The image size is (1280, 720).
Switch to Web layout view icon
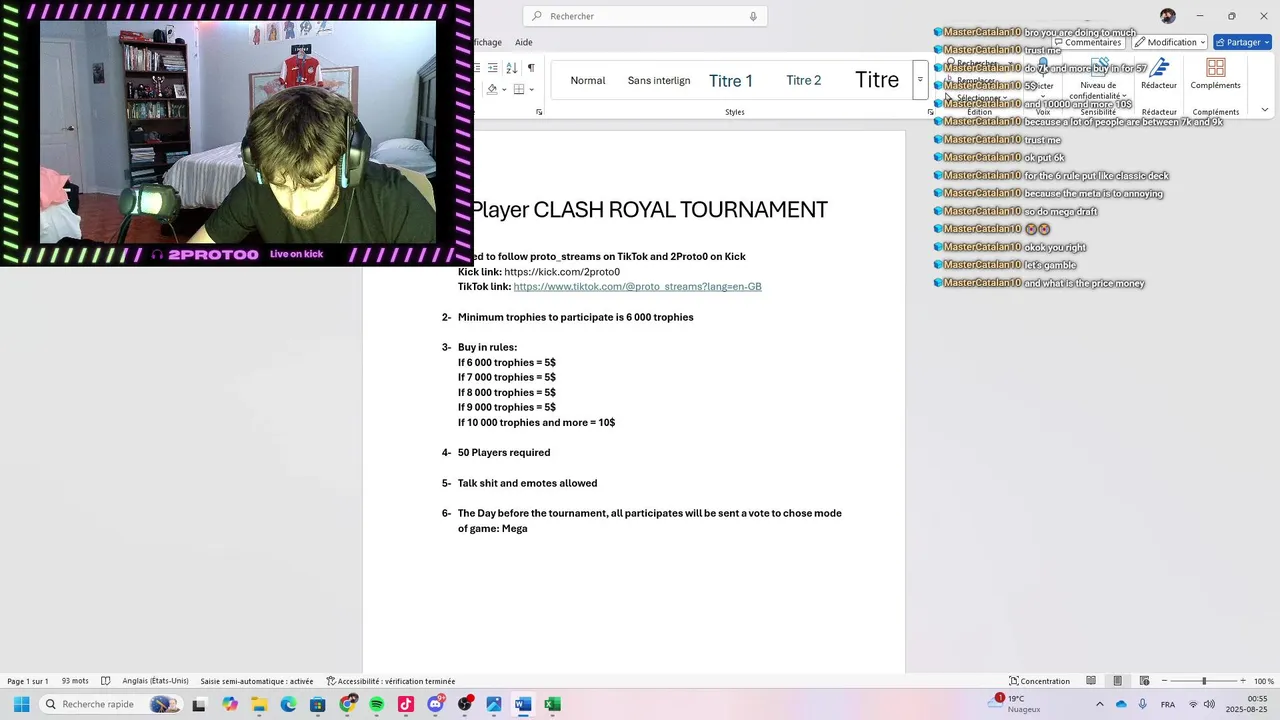(x=1143, y=681)
